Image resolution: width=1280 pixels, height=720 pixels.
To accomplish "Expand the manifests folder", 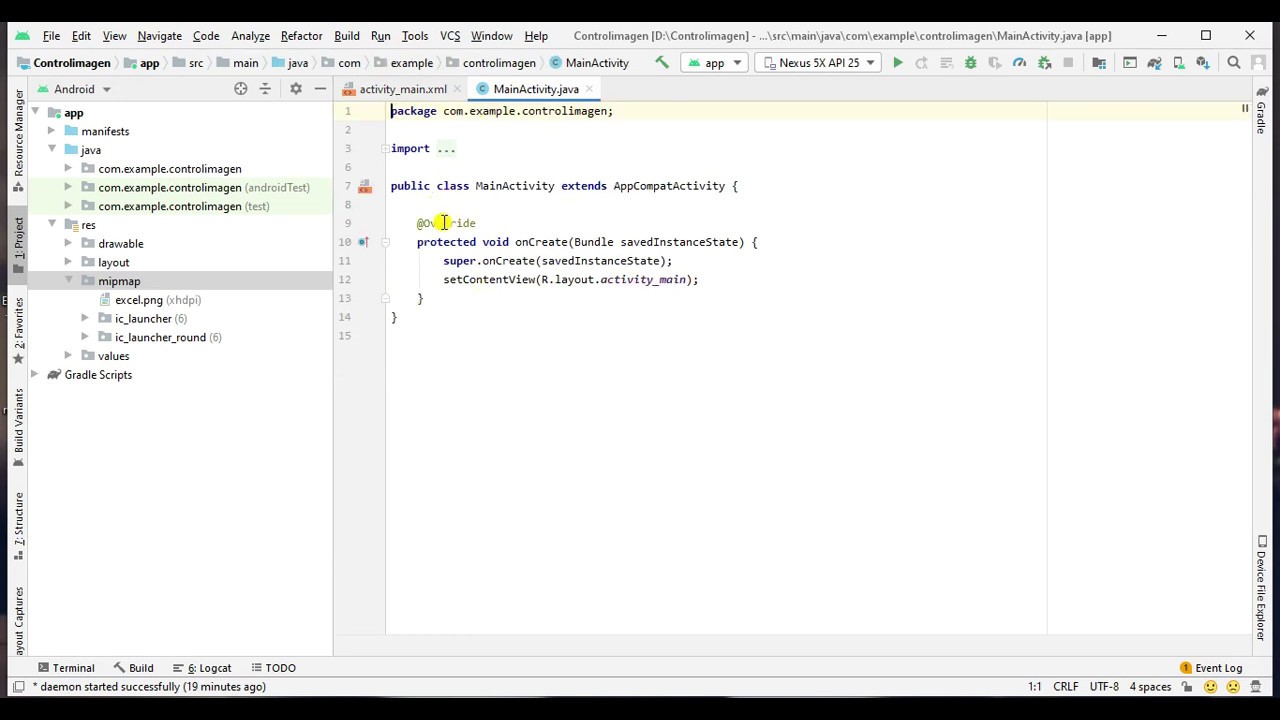I will click(52, 131).
